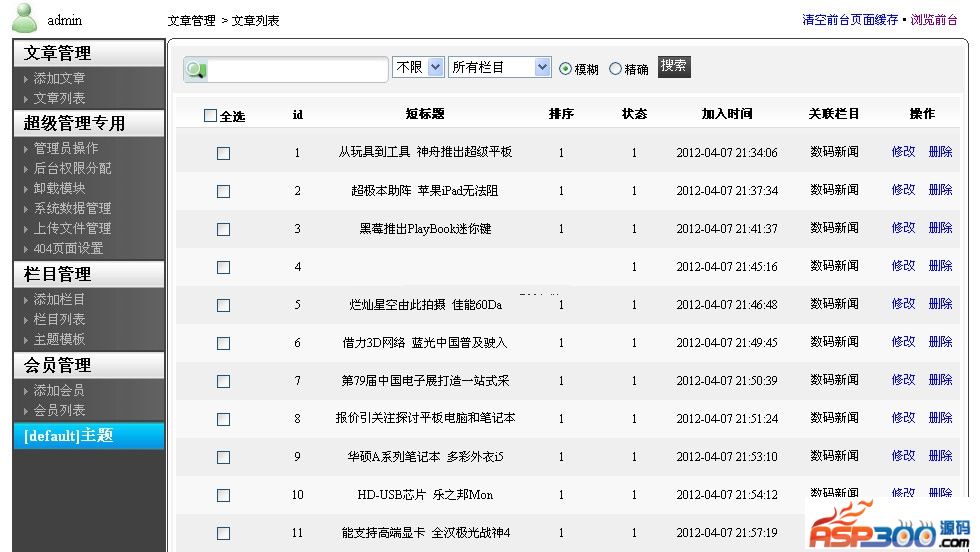The image size is (980, 552).
Task: Collapse the 文章管理 sidebar section header
Action: click(89, 53)
